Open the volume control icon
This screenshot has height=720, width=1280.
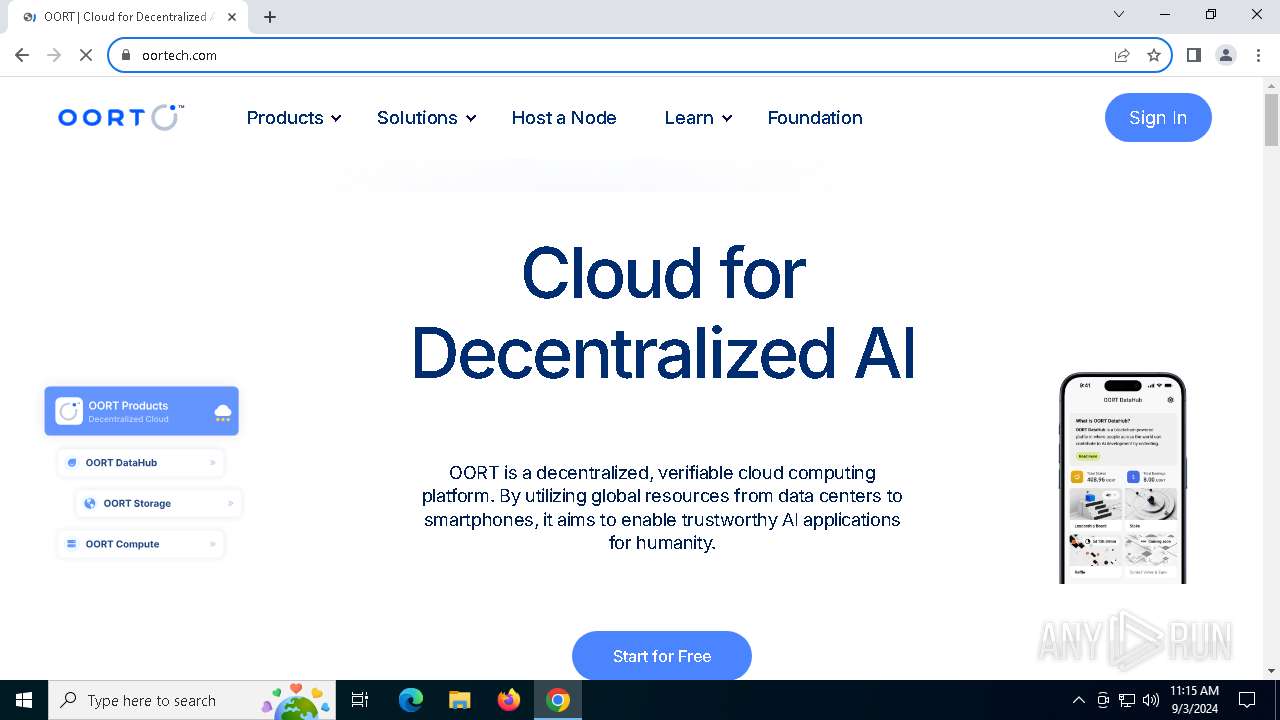pyautogui.click(x=1151, y=700)
